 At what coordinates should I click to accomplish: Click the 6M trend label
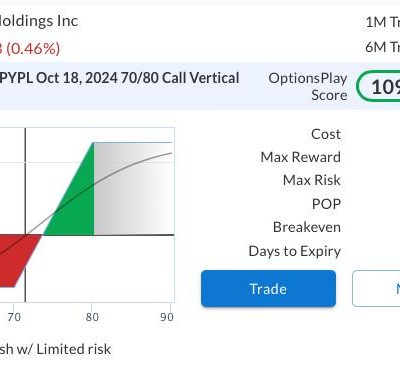383,47
